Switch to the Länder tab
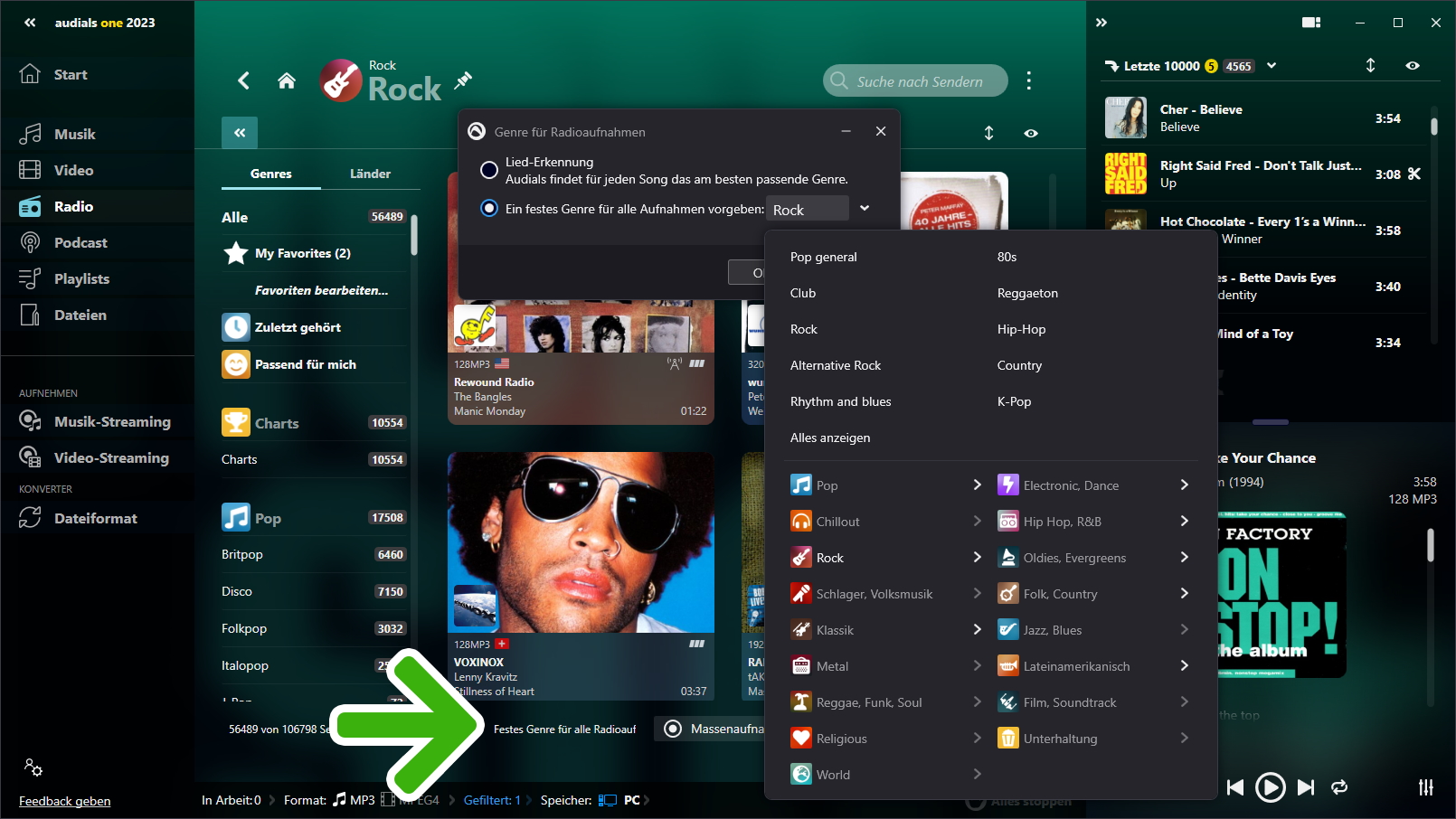The image size is (1456, 819). [x=371, y=174]
